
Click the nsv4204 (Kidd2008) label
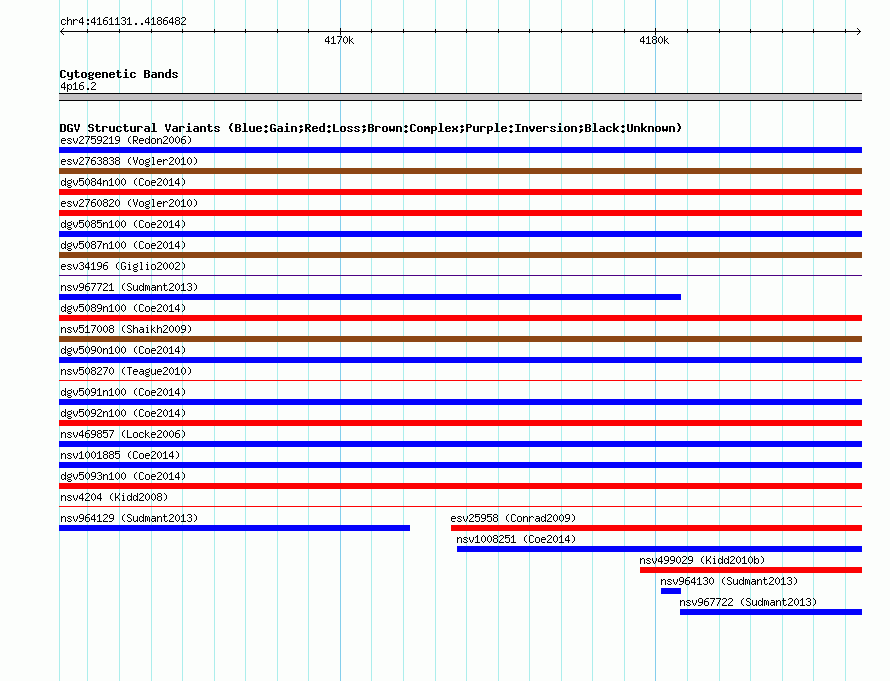point(114,497)
